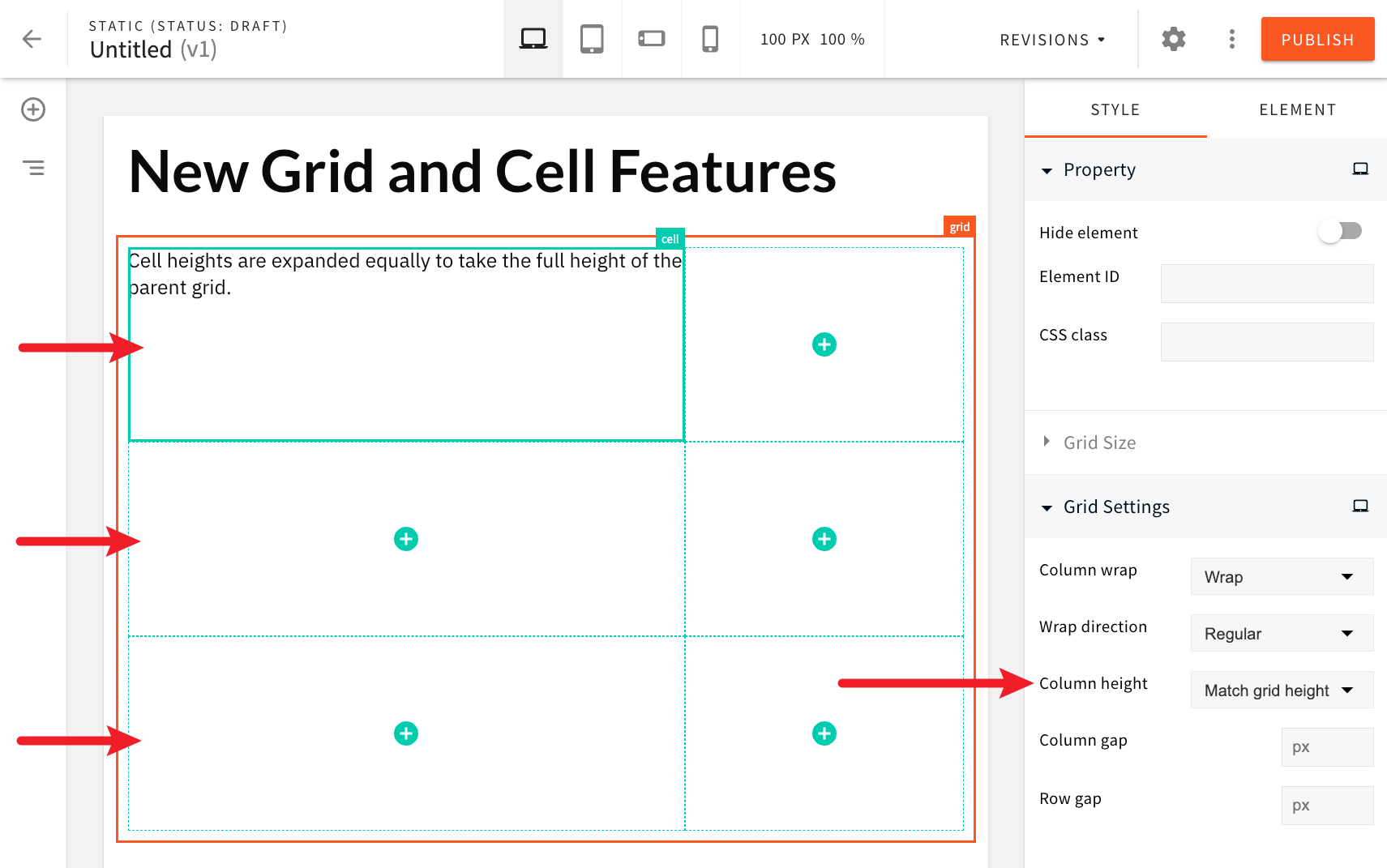Image resolution: width=1387 pixels, height=868 pixels.
Task: Switch to landscape phone preview
Action: click(651, 38)
